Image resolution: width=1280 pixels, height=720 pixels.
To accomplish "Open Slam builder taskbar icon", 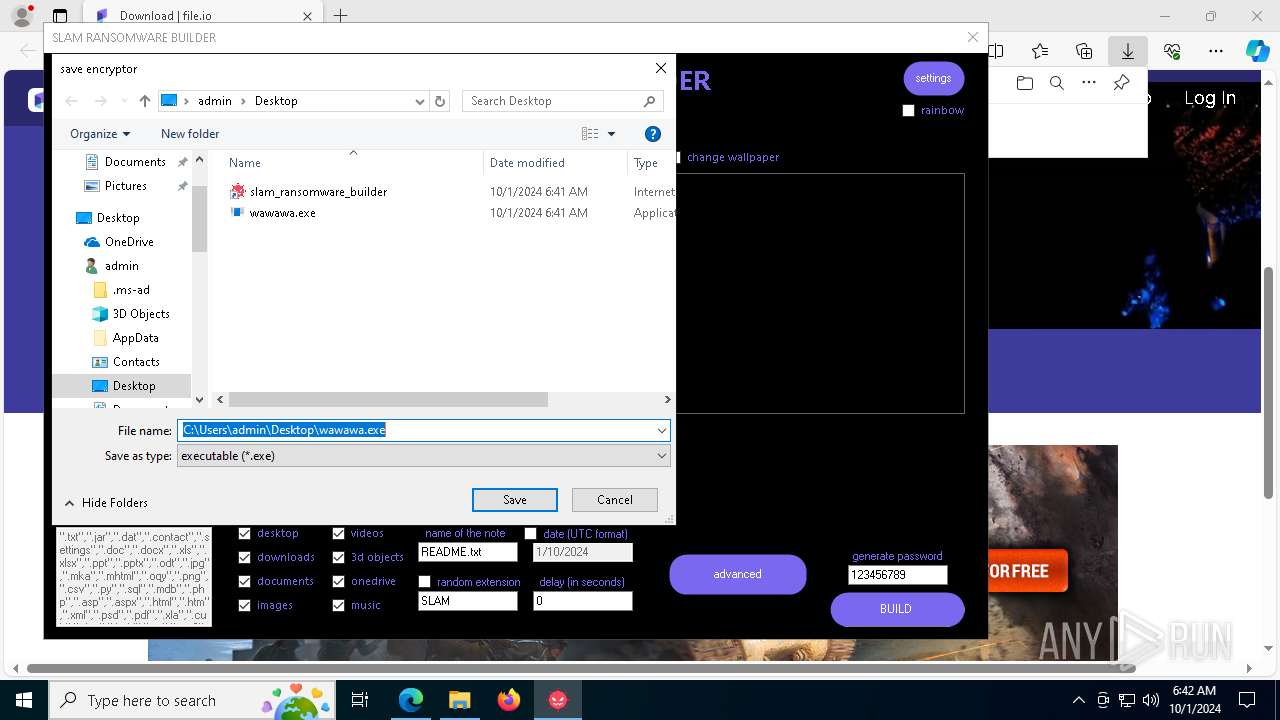I will point(557,700).
